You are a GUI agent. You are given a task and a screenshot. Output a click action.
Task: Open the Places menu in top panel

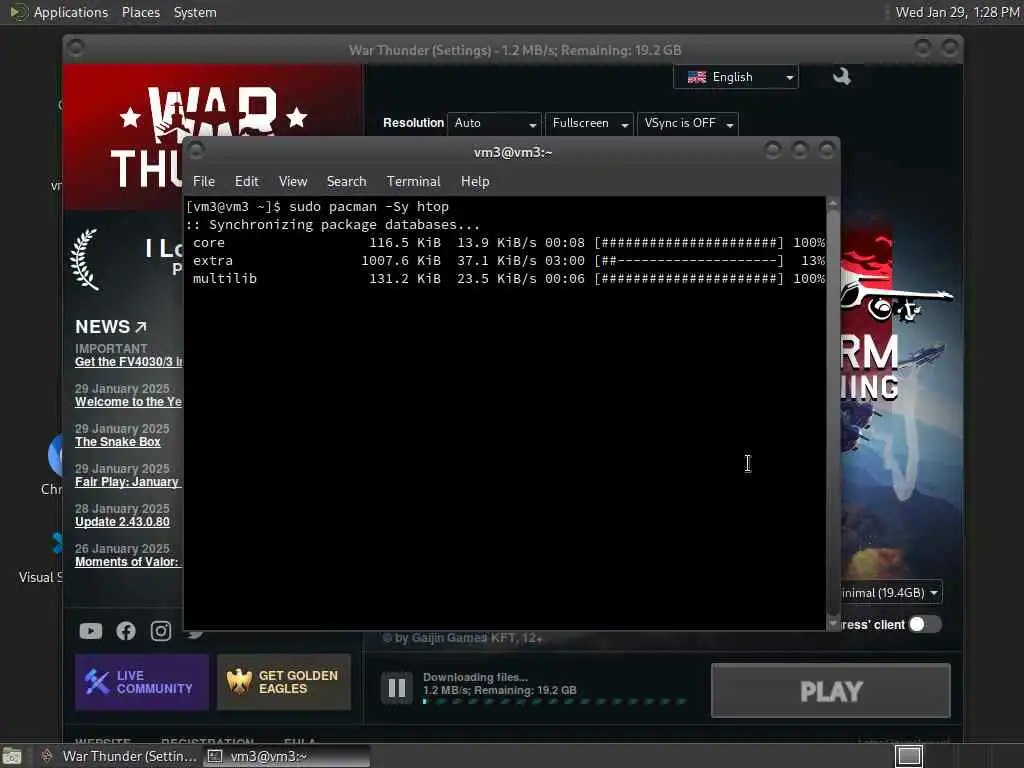(140, 12)
